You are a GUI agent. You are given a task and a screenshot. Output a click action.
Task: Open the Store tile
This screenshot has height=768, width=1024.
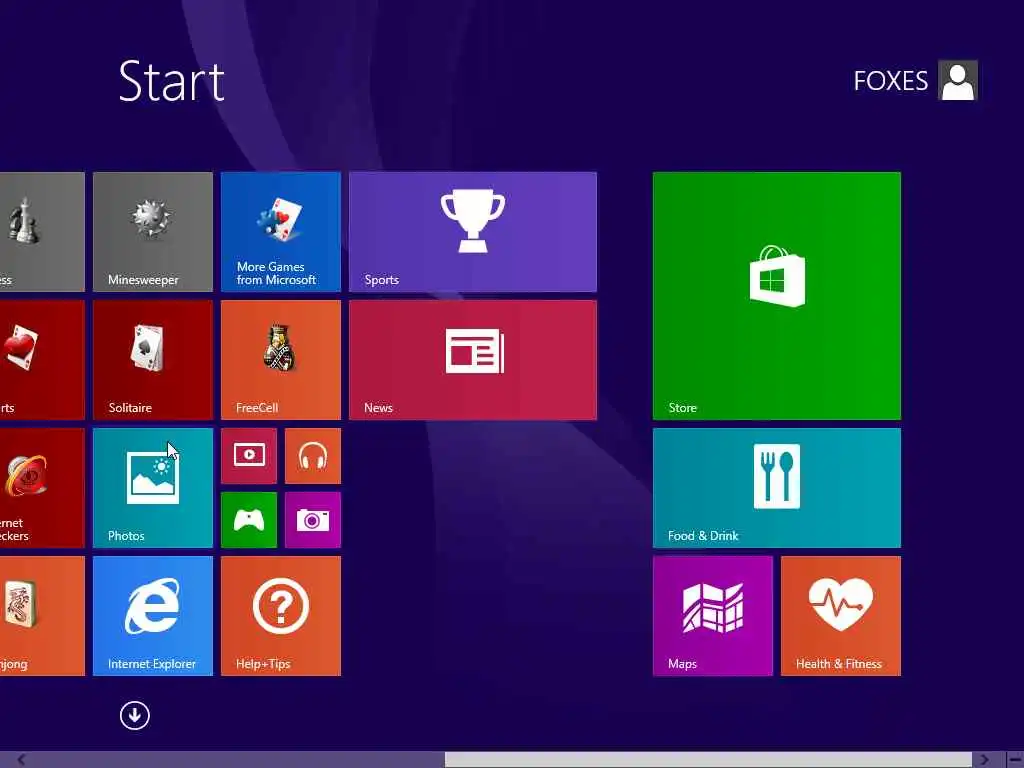[x=776, y=296]
